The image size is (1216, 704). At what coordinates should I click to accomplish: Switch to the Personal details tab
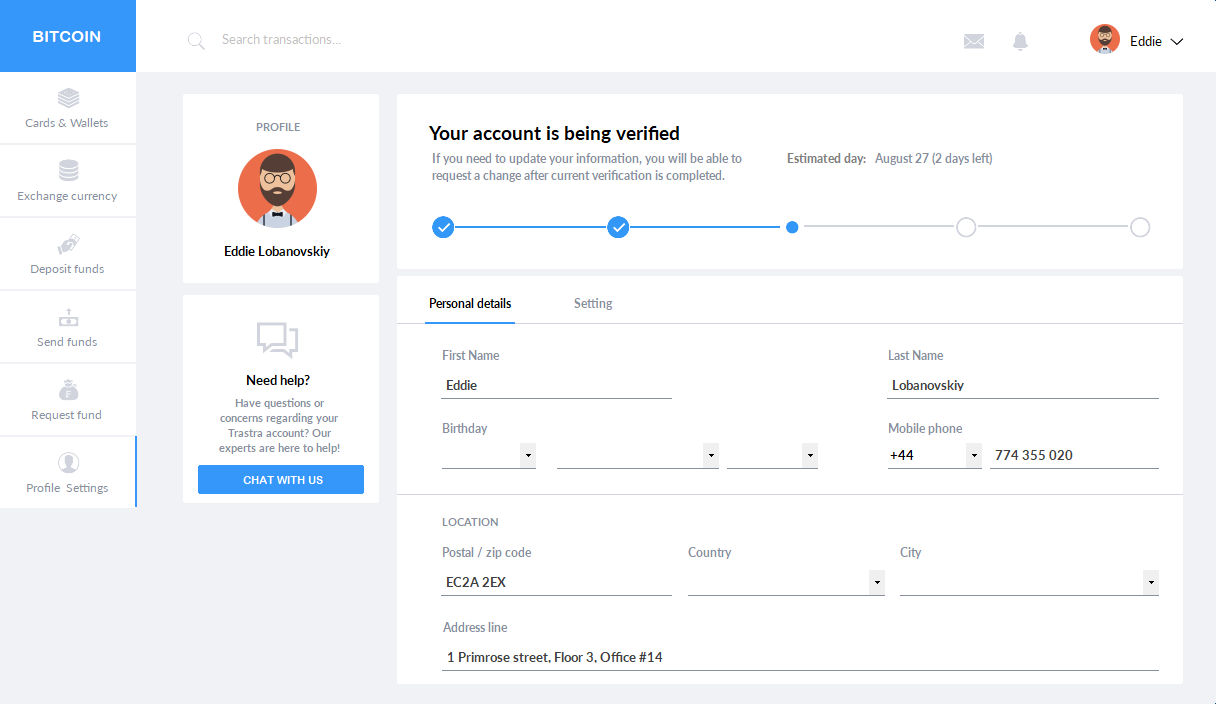click(x=470, y=304)
